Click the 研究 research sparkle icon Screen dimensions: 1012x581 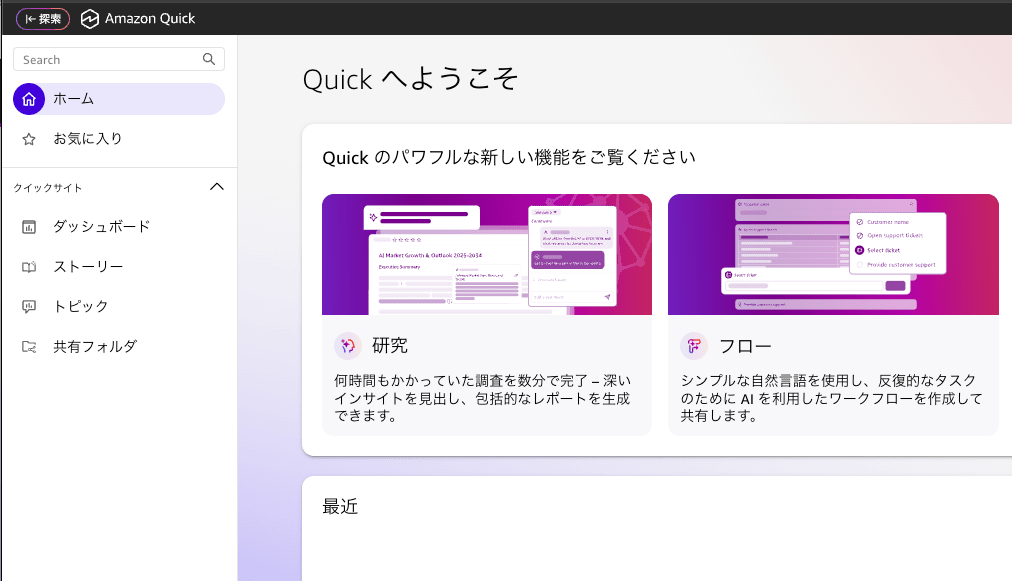tap(346, 345)
